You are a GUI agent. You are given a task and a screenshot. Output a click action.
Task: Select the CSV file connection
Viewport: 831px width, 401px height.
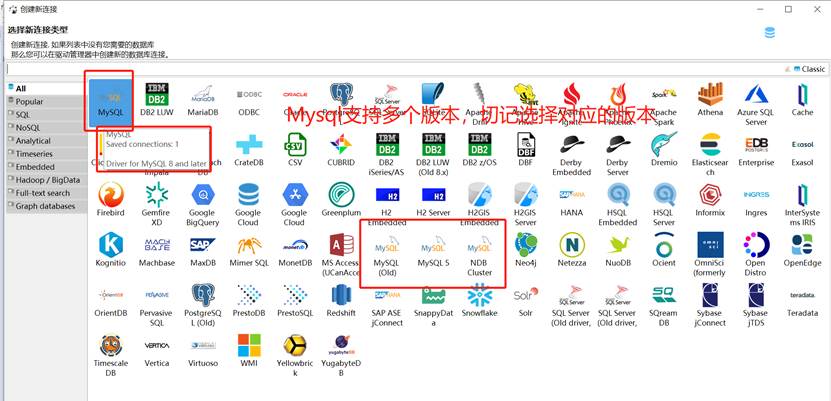(x=295, y=150)
